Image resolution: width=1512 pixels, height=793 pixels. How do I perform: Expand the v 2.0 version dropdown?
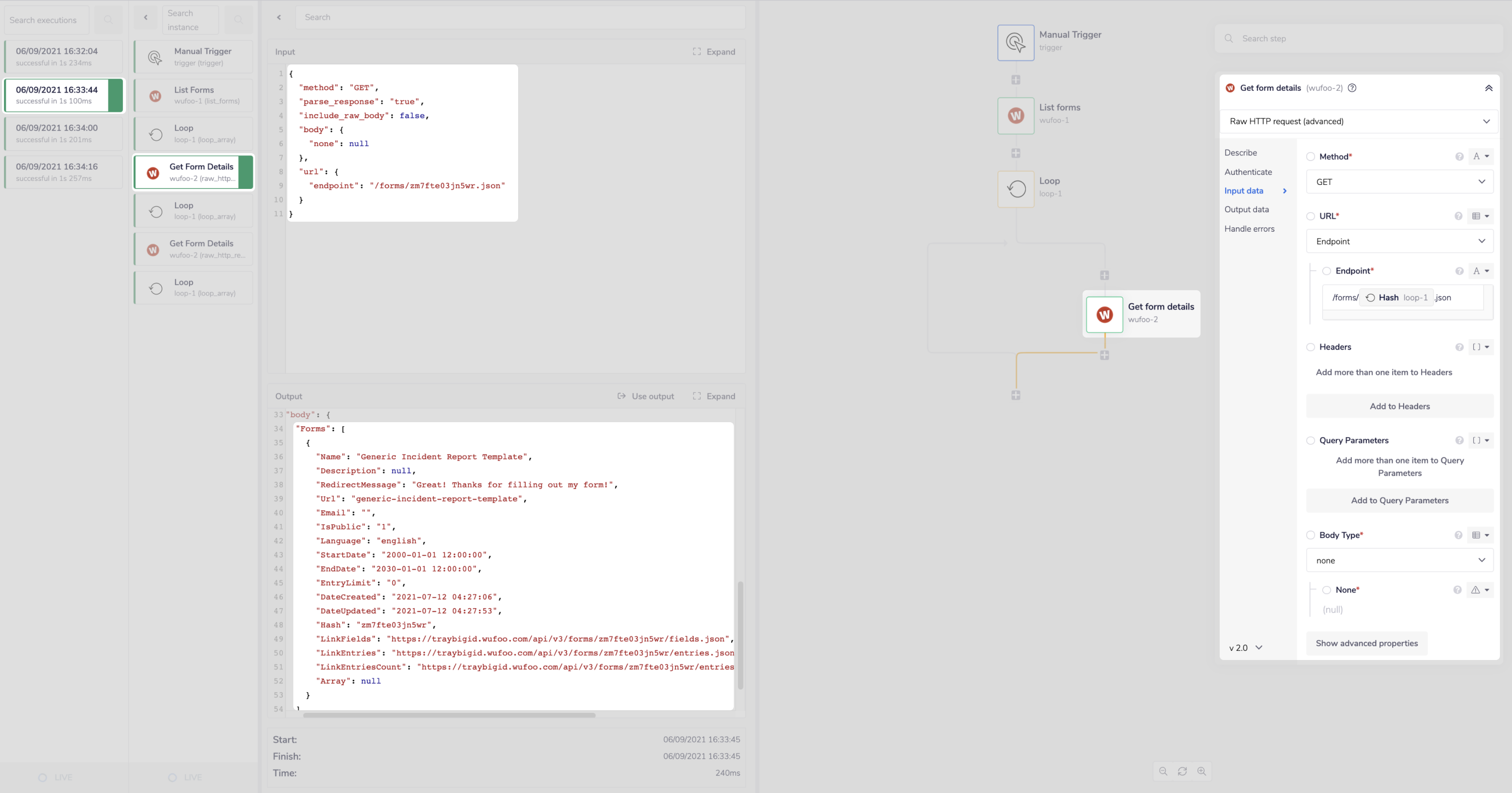[x=1245, y=647]
